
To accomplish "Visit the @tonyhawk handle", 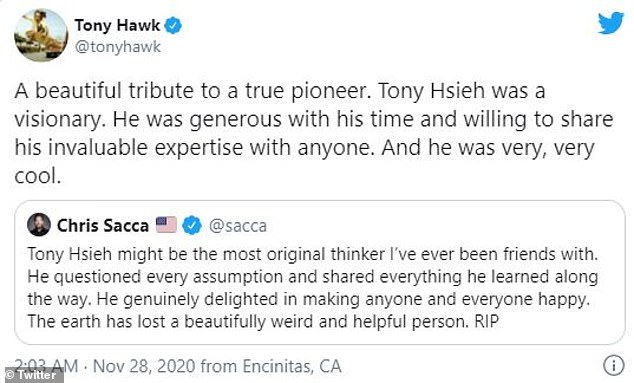I will [x=118, y=47].
